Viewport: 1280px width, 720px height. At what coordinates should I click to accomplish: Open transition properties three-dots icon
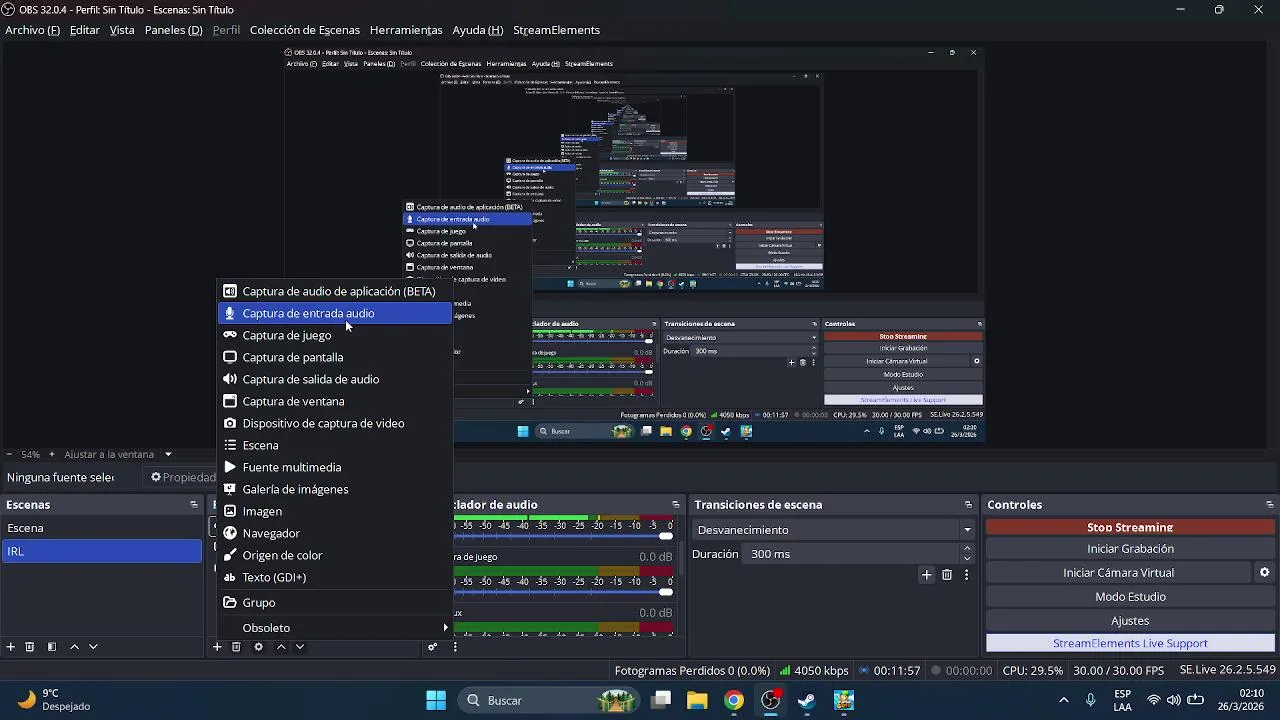(x=966, y=575)
